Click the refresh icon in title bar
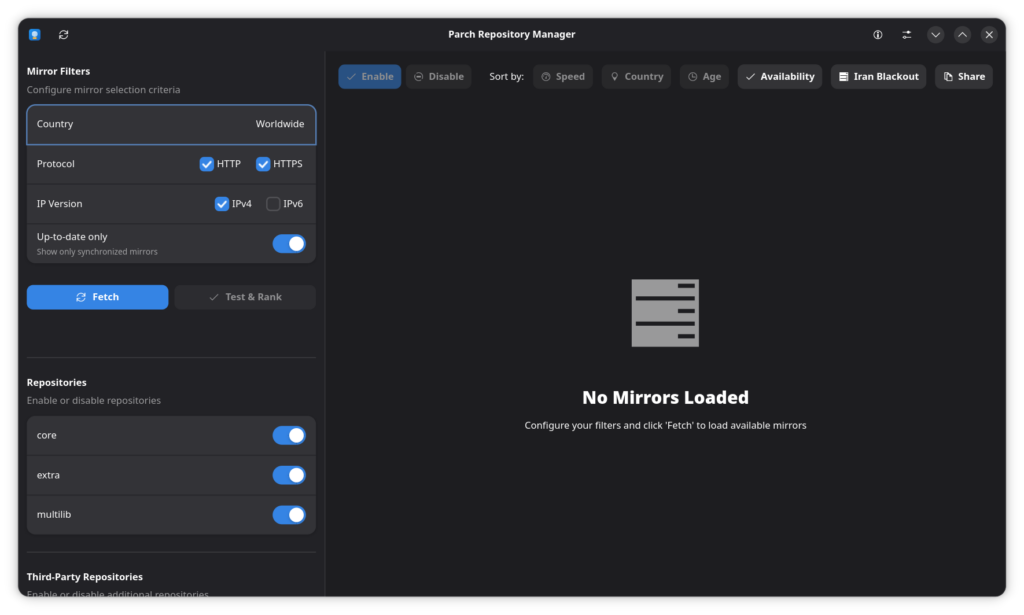1024x615 pixels. (x=63, y=35)
